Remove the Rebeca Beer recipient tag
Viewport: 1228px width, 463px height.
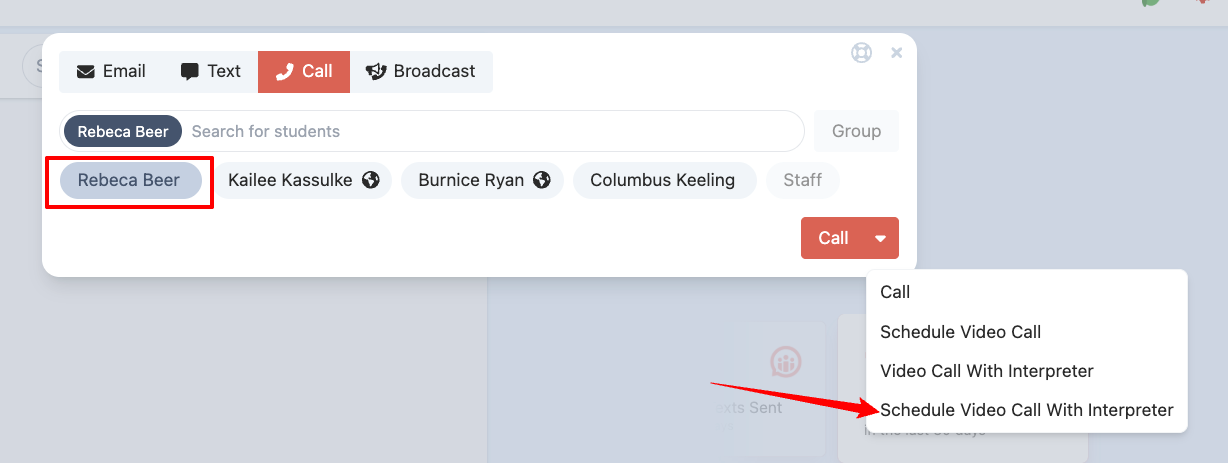[123, 131]
